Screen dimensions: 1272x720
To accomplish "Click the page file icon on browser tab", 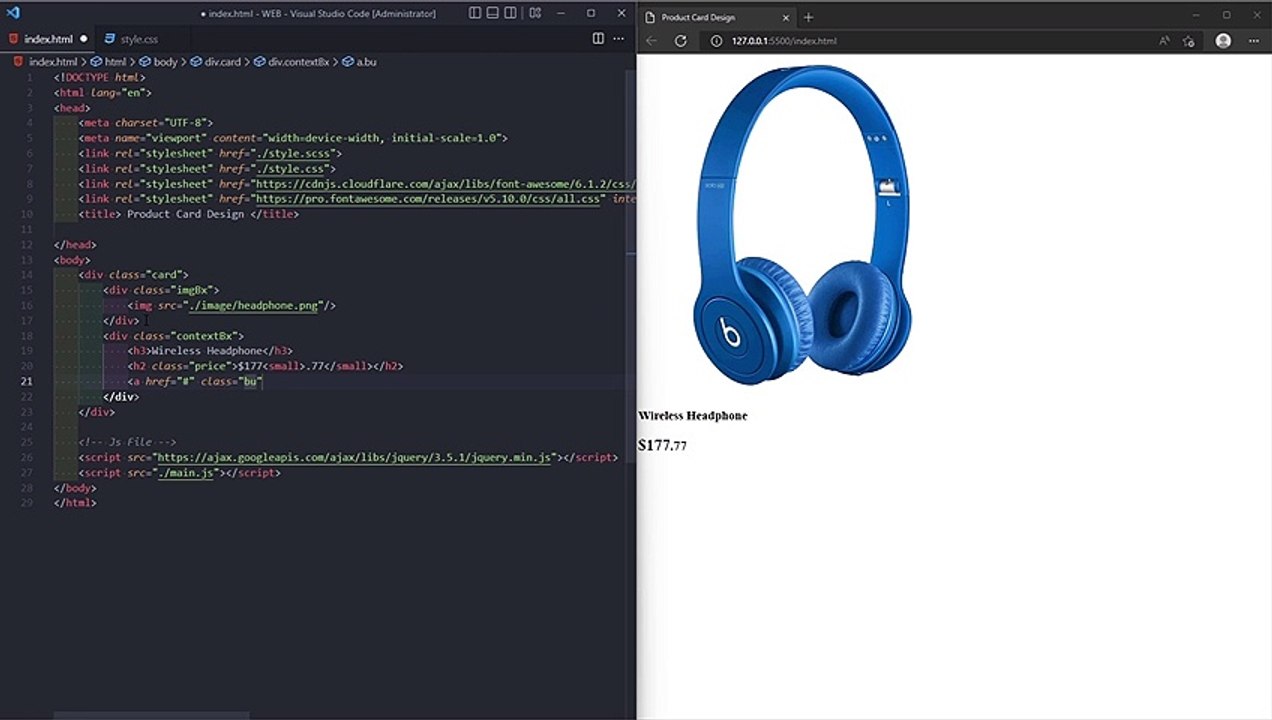I will tap(650, 17).
